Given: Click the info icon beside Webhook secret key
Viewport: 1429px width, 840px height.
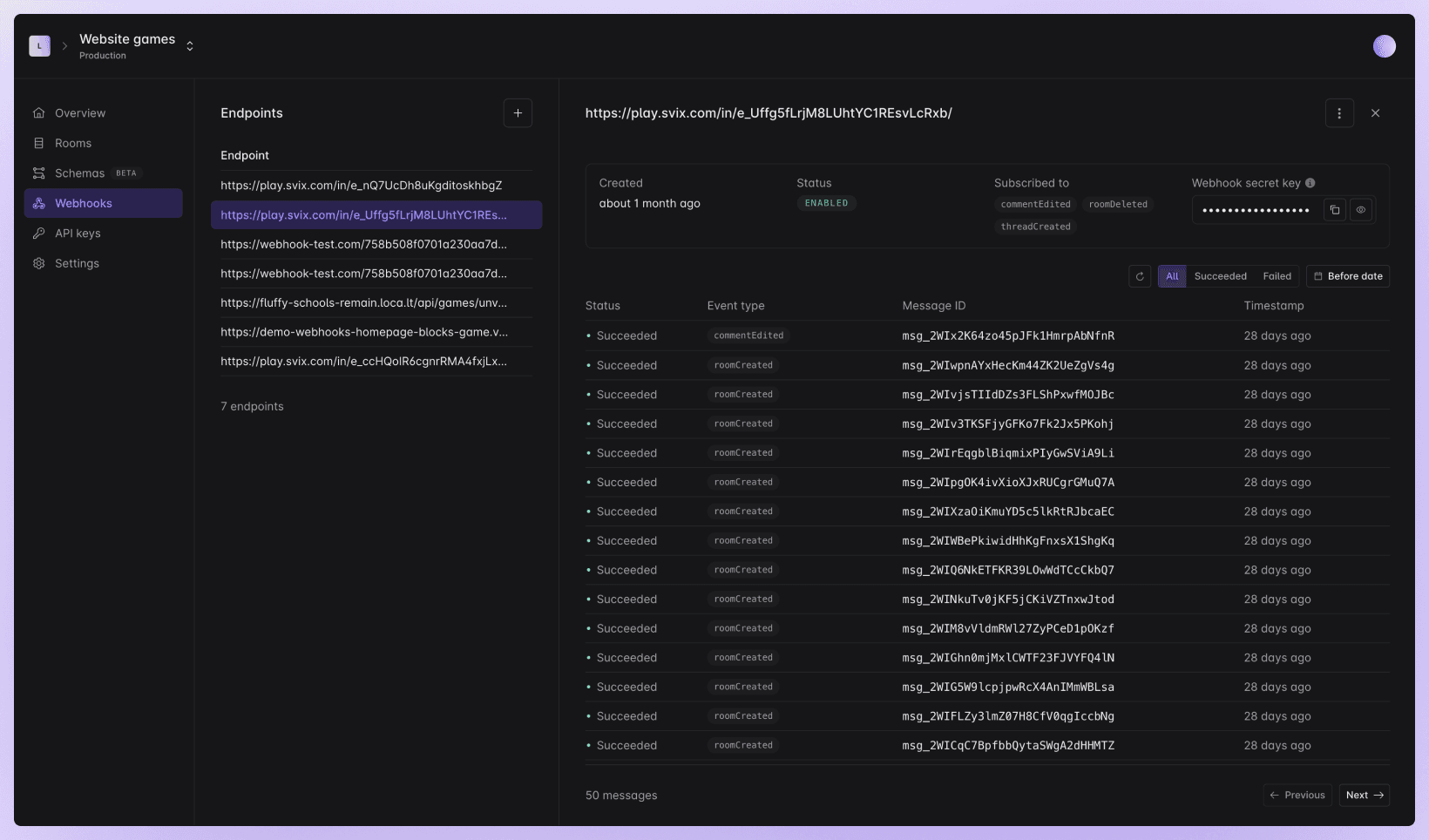Looking at the screenshot, I should [1310, 183].
